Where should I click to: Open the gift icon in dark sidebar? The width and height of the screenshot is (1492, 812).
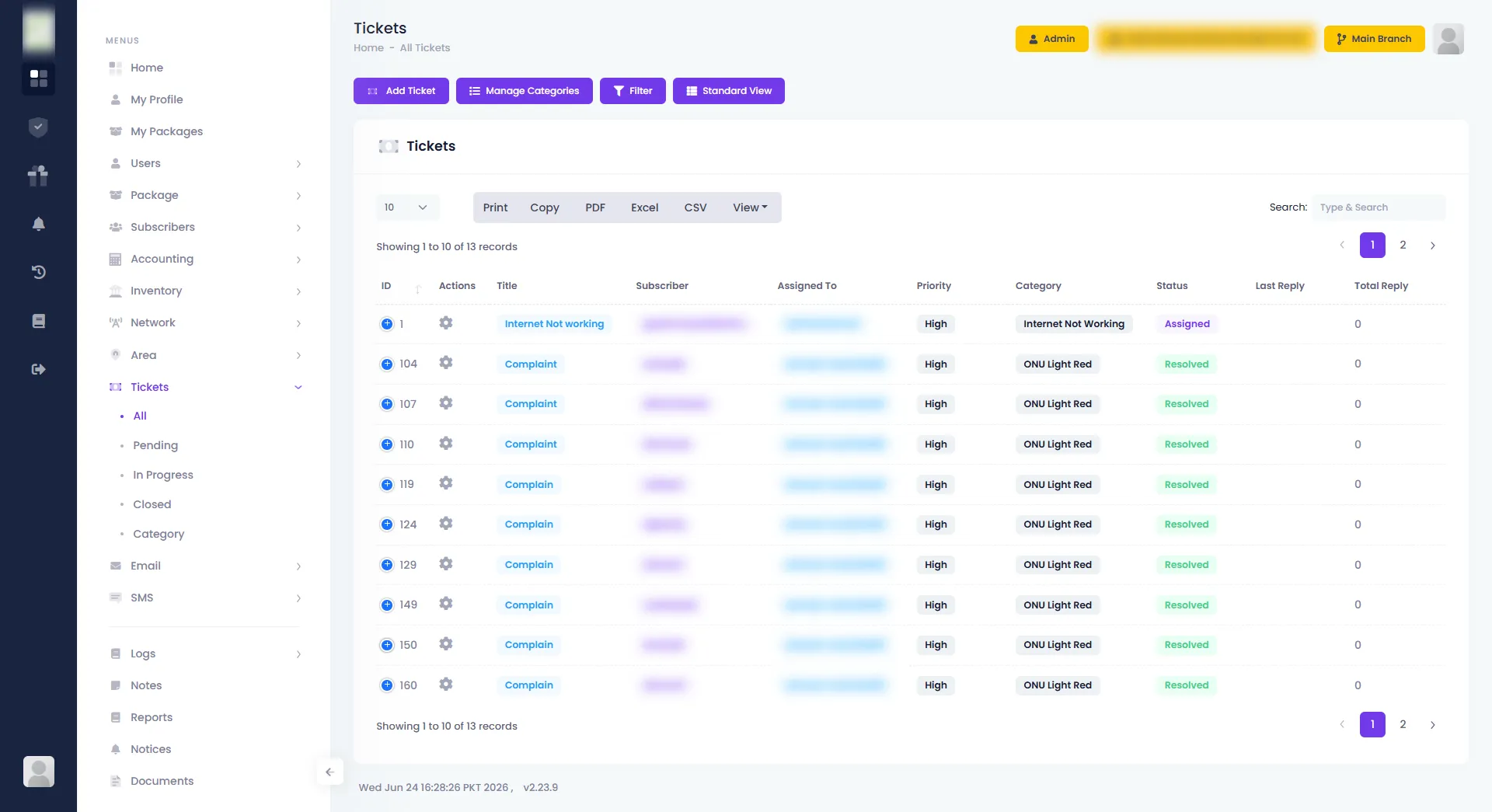[38, 176]
